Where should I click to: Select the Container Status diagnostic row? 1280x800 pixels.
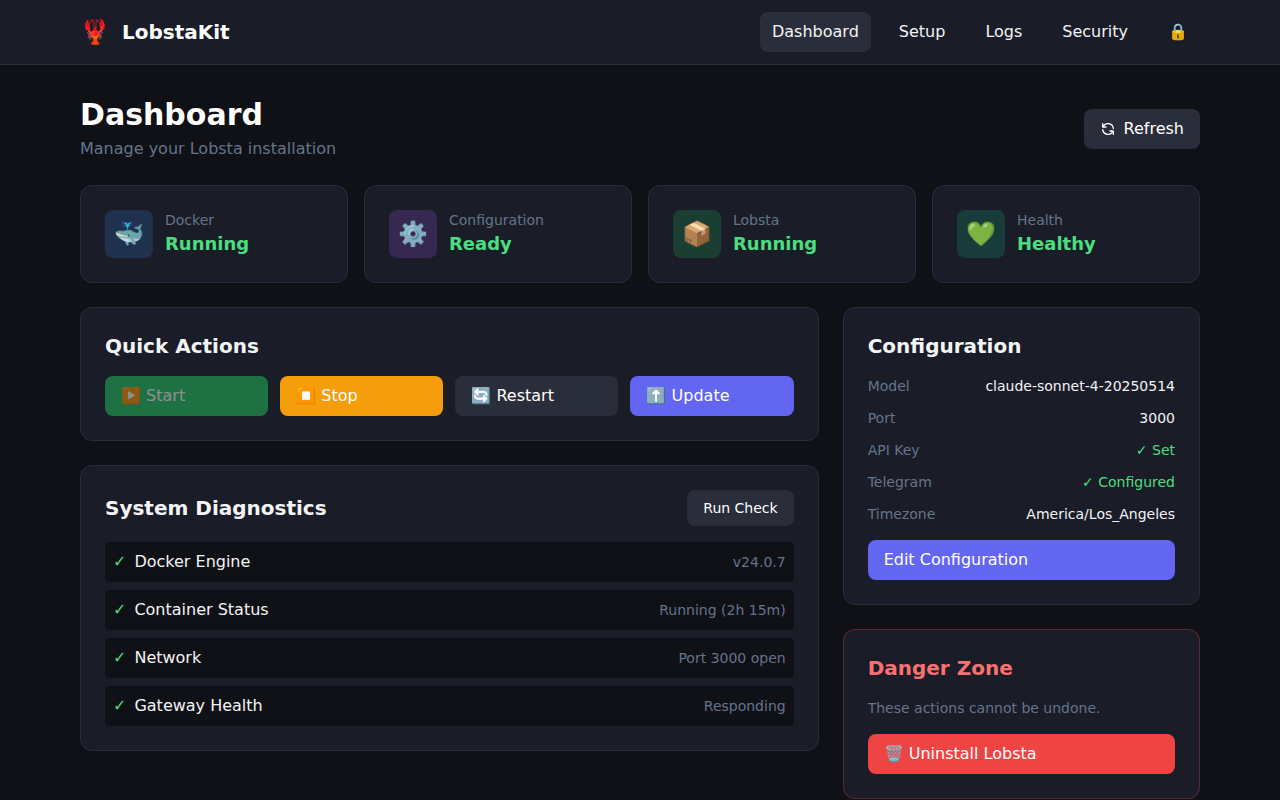(x=449, y=609)
